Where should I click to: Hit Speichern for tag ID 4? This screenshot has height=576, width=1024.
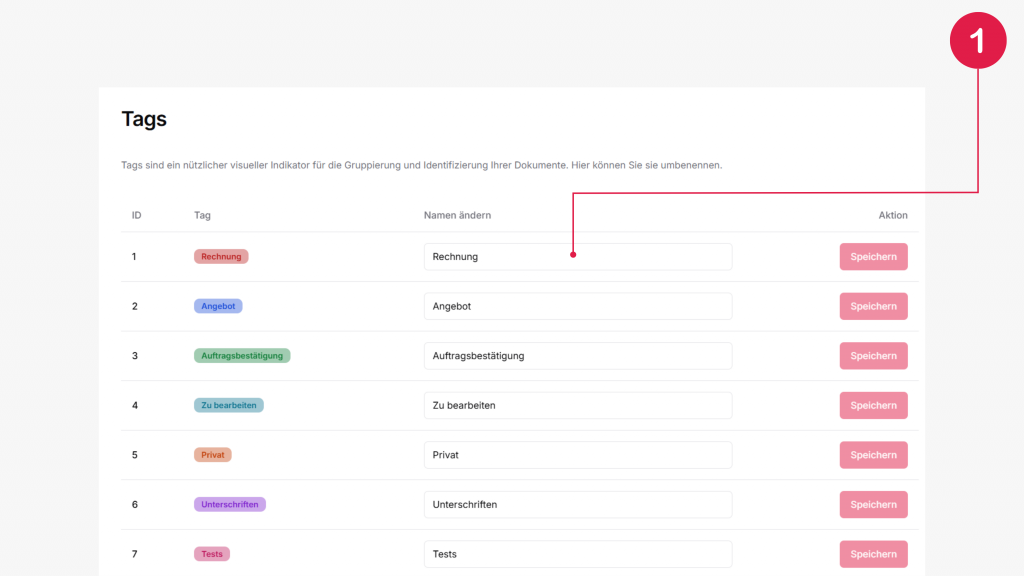873,405
